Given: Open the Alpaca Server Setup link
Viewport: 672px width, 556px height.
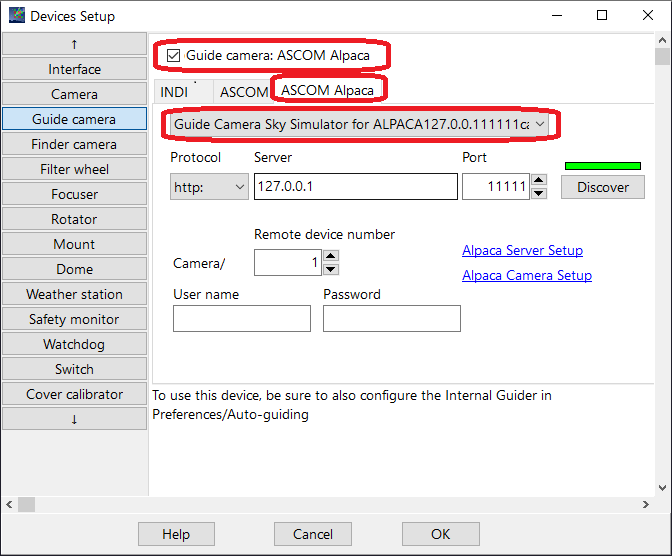Looking at the screenshot, I should pos(522,251).
